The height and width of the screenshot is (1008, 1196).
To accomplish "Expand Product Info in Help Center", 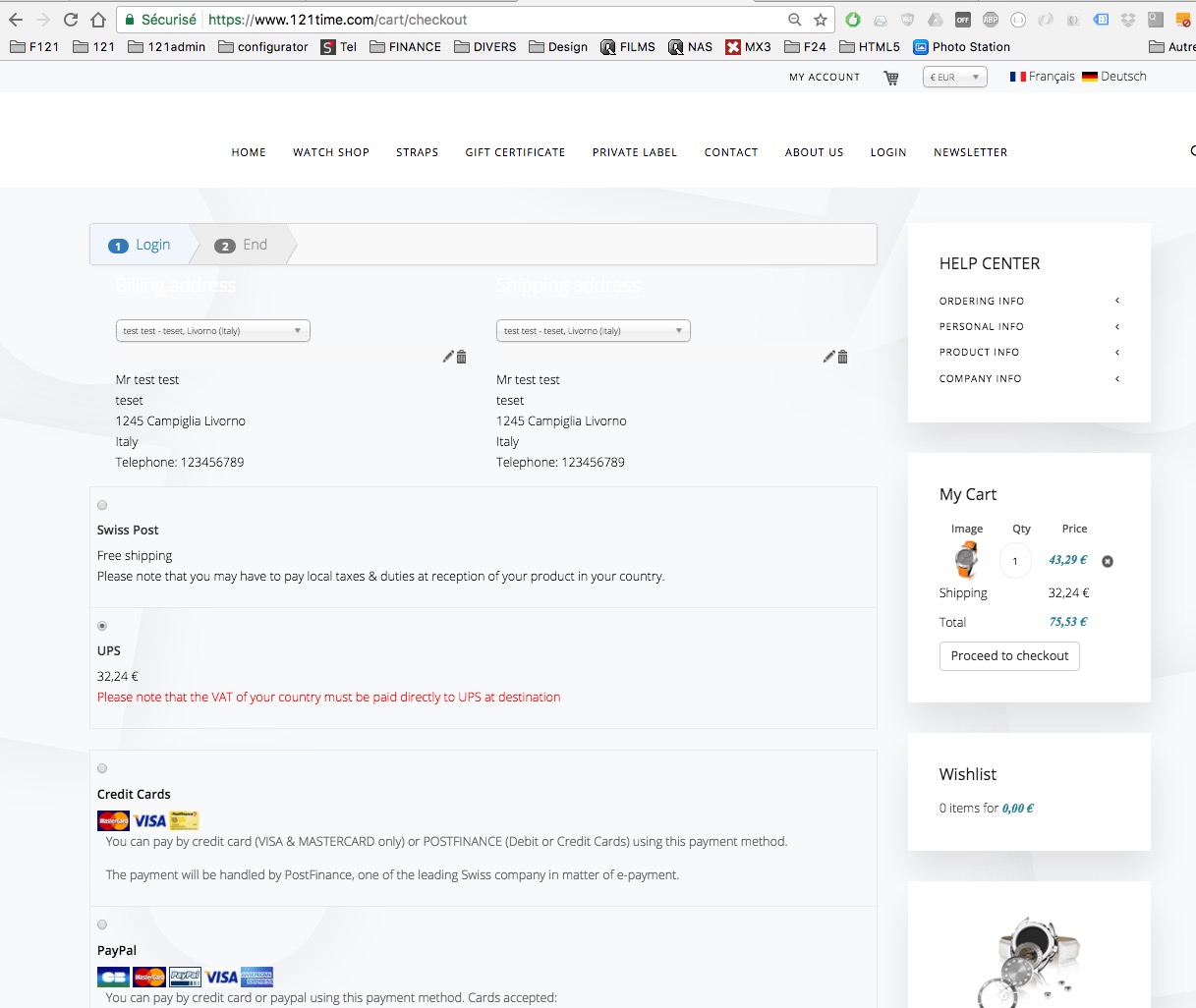I will pos(1029,352).
